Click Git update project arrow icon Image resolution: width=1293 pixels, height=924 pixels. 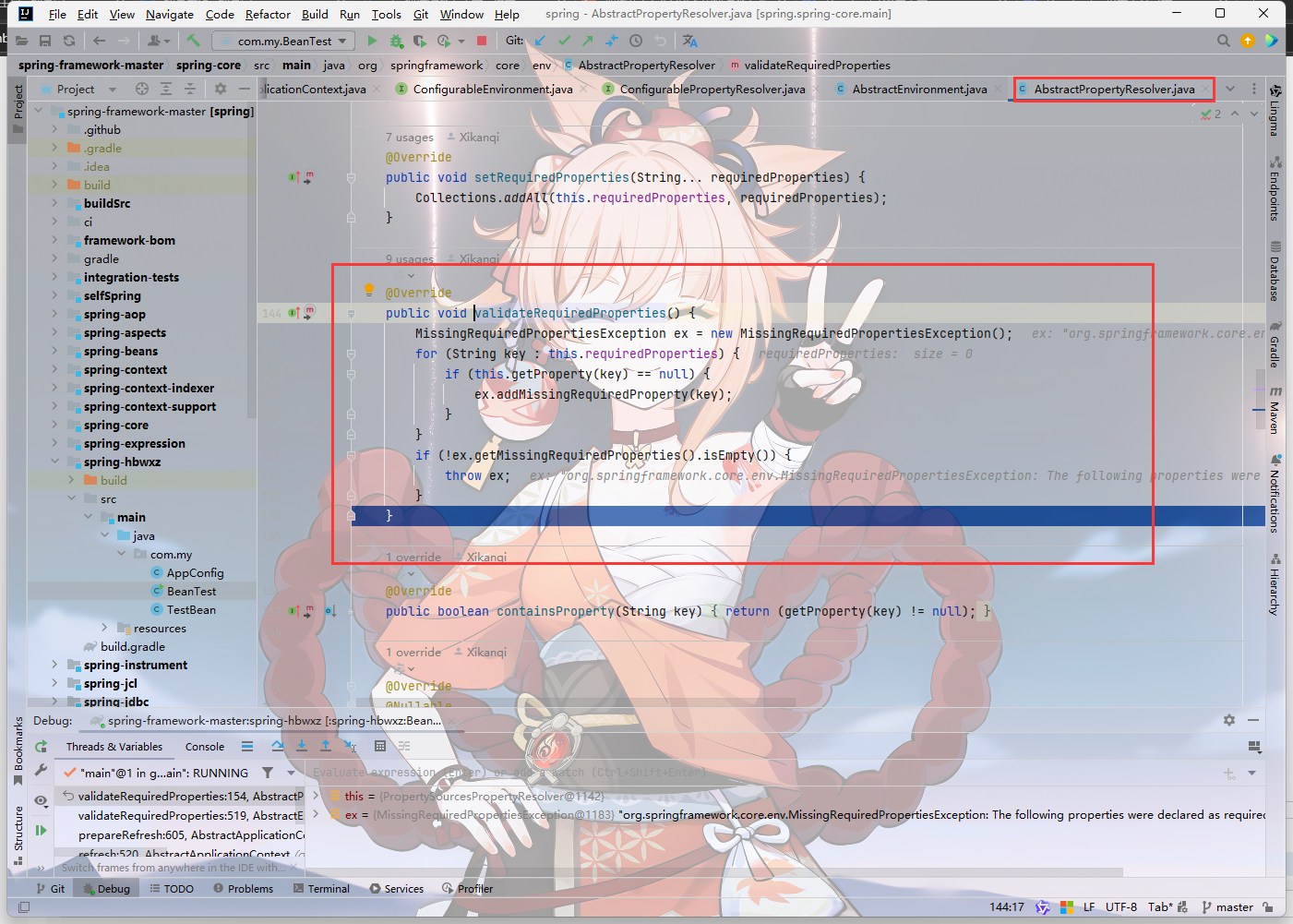[540, 41]
